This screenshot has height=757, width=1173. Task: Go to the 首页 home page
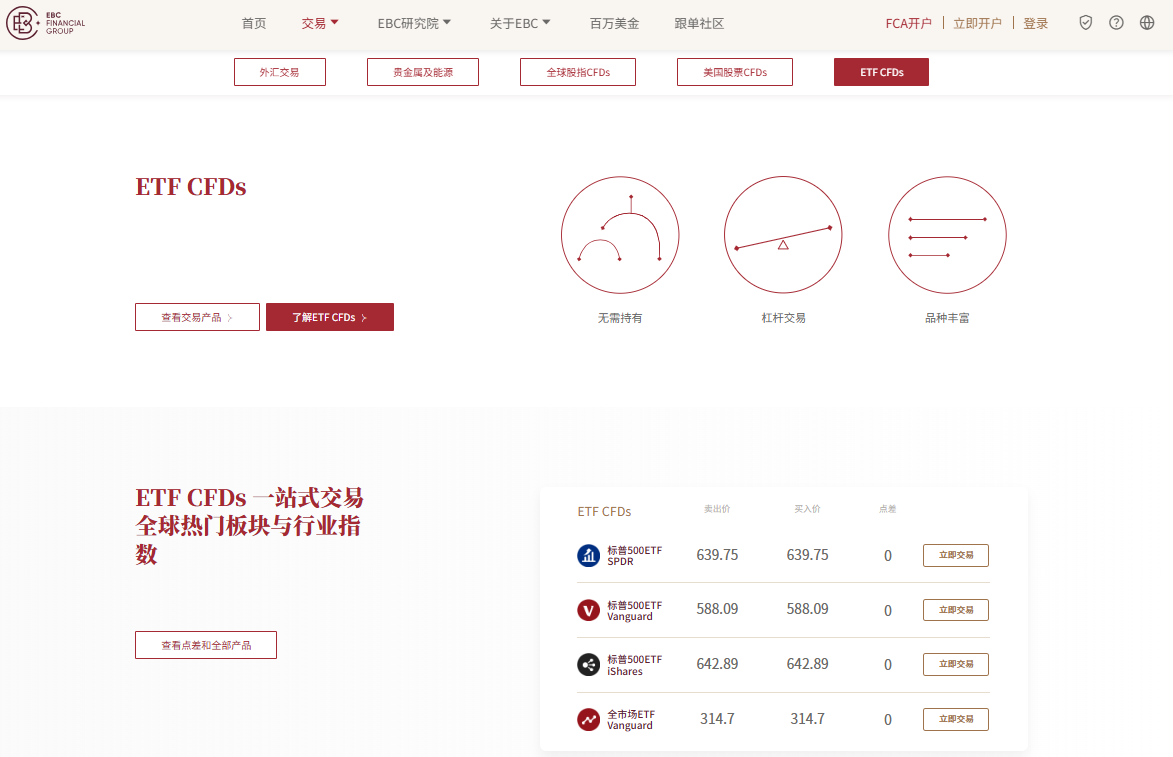pyautogui.click(x=254, y=23)
